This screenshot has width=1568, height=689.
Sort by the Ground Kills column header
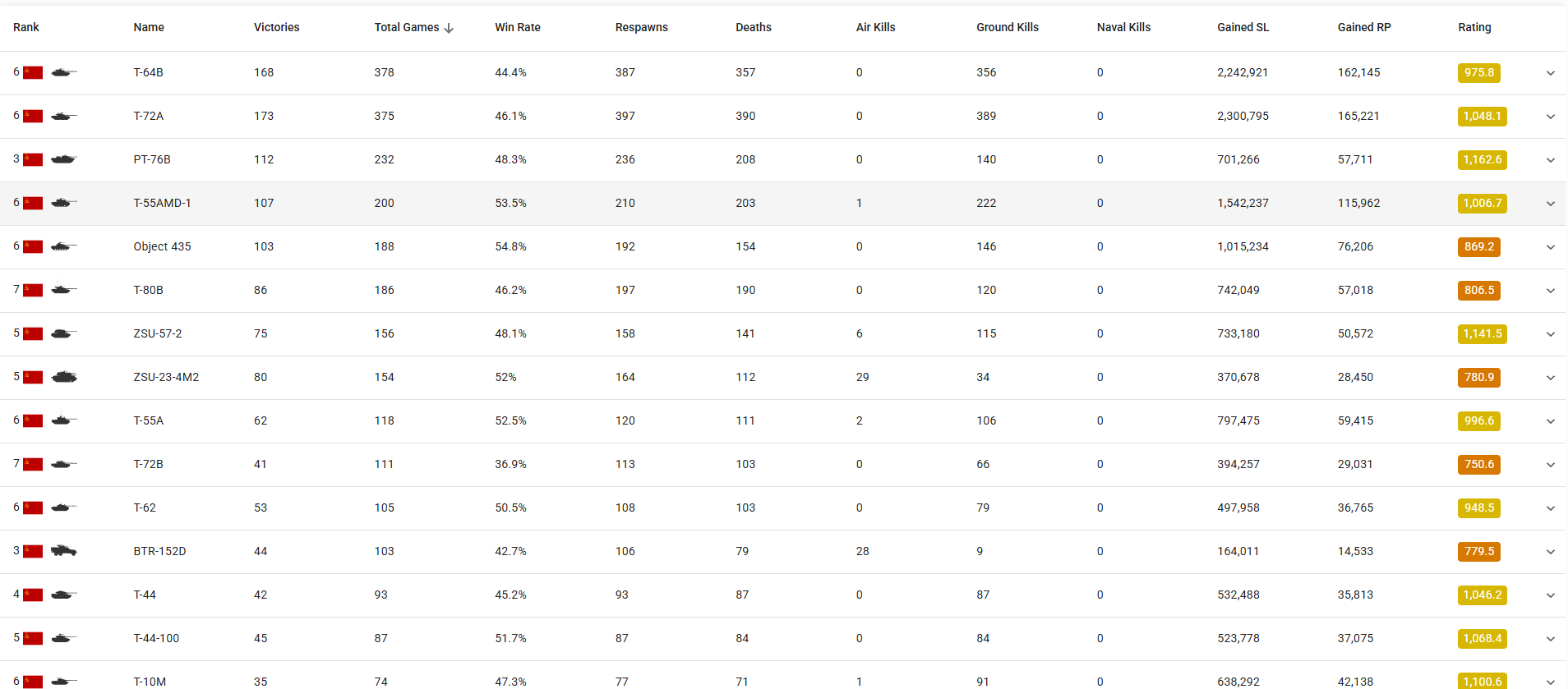pos(1008,27)
